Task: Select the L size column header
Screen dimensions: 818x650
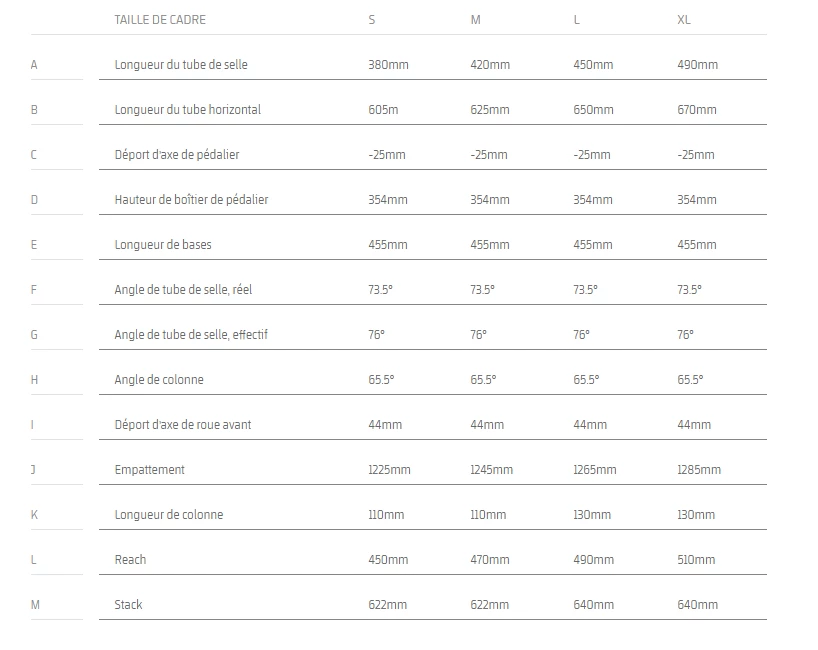Action: [577, 20]
